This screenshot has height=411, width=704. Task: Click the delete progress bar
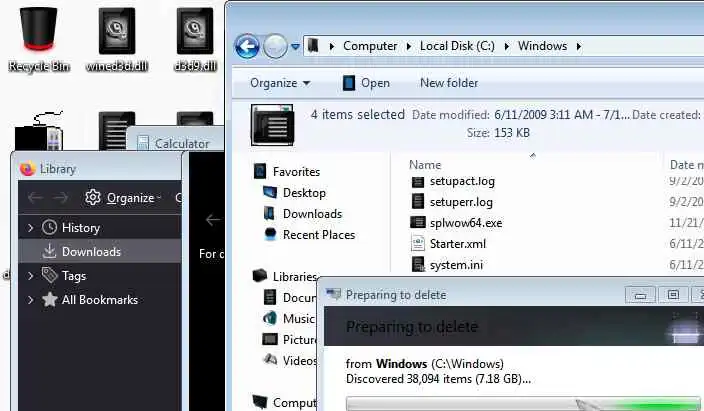click(x=523, y=404)
